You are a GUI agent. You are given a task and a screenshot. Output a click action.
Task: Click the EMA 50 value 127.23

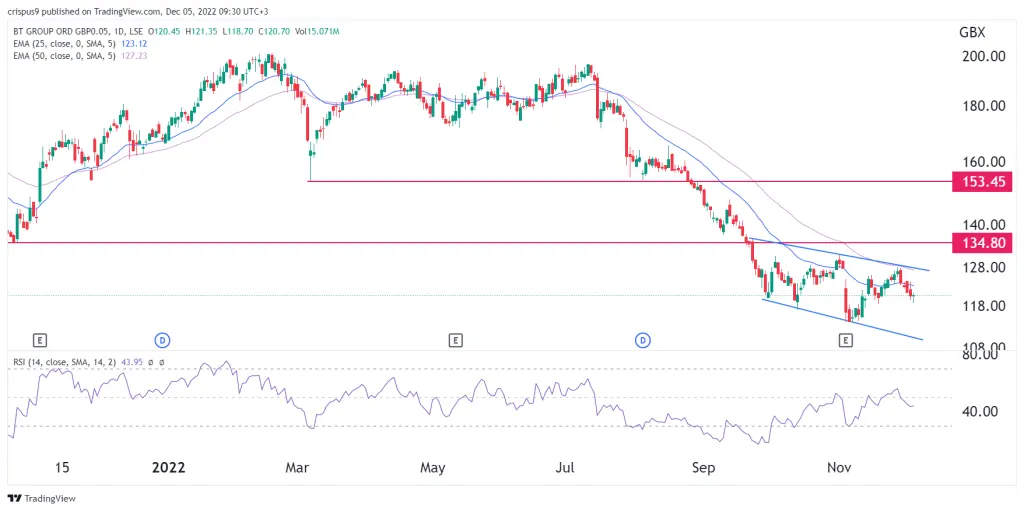tap(133, 54)
